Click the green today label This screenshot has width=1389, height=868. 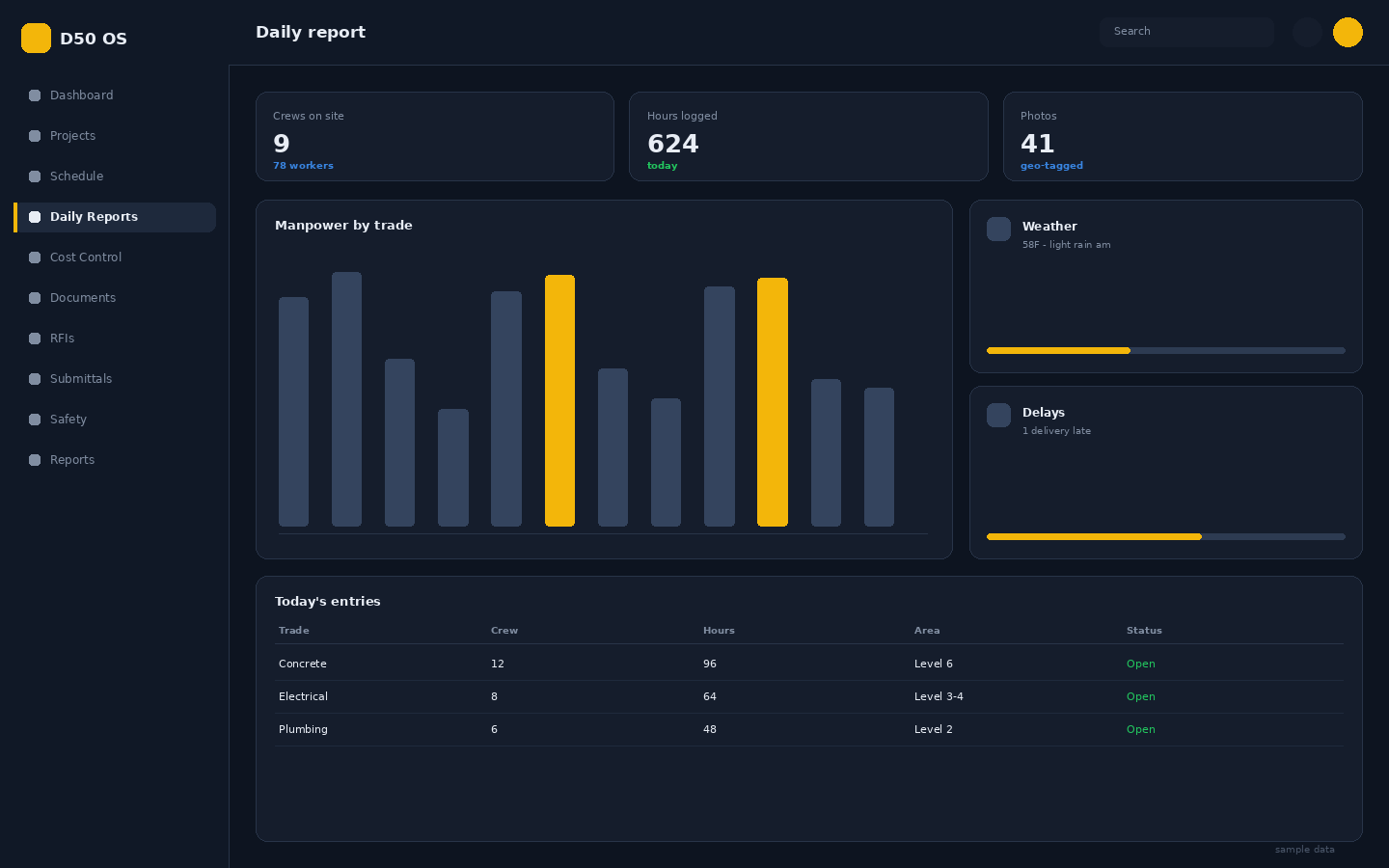point(662,166)
